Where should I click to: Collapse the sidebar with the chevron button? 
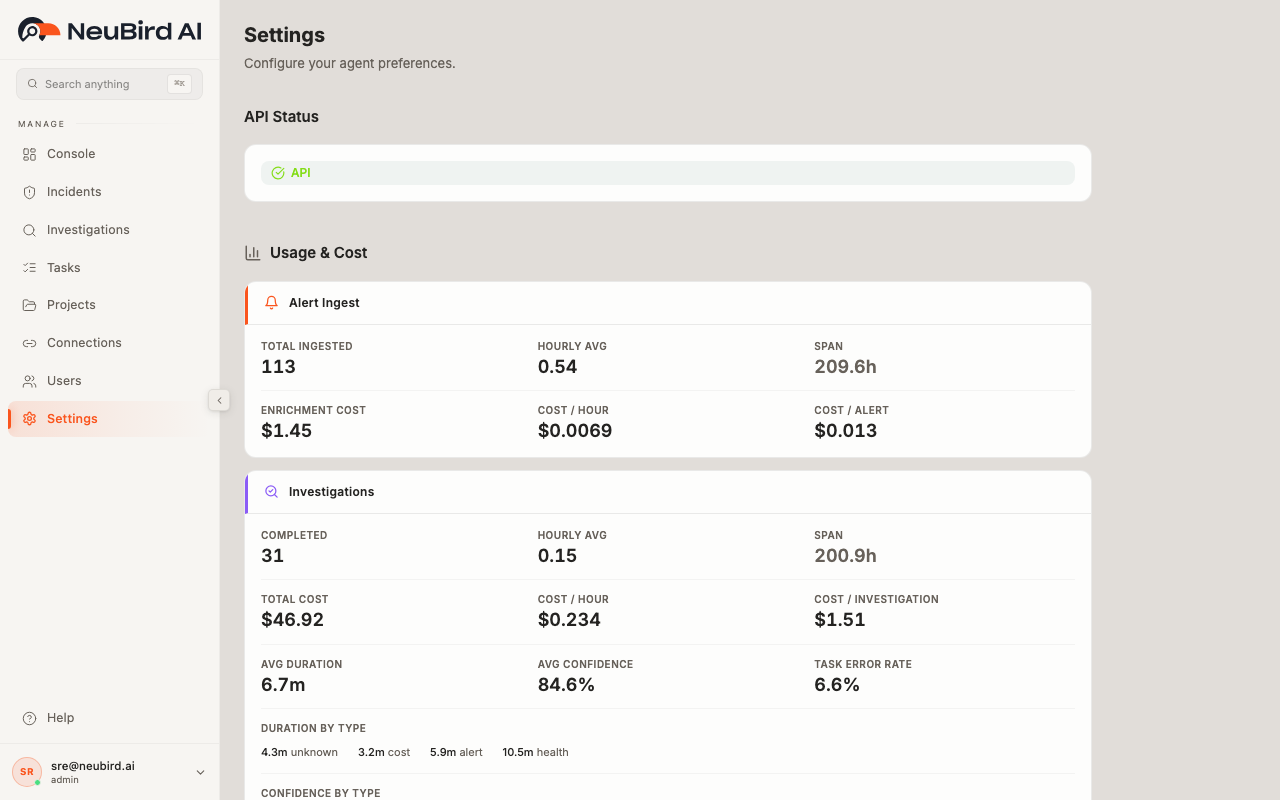219,400
